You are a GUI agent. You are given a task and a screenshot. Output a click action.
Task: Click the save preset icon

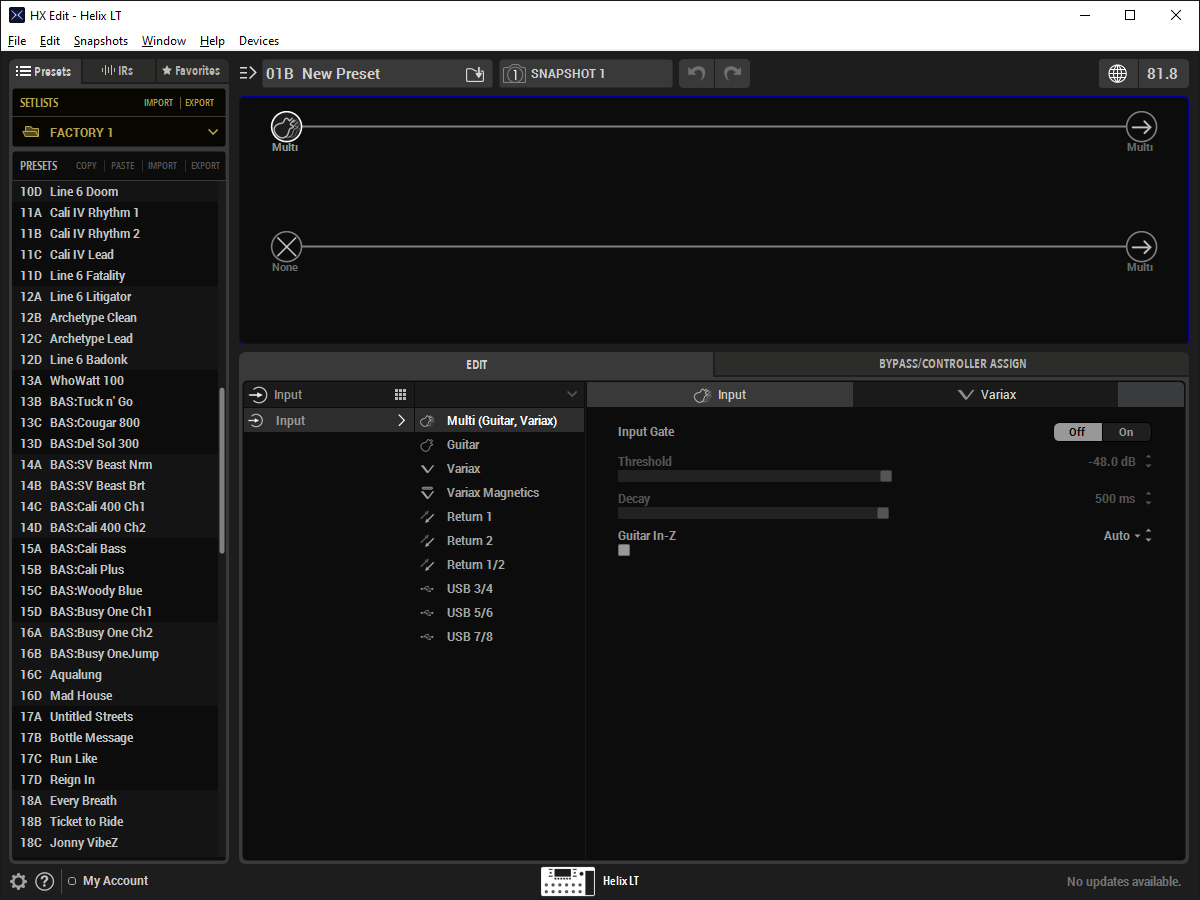(475, 74)
